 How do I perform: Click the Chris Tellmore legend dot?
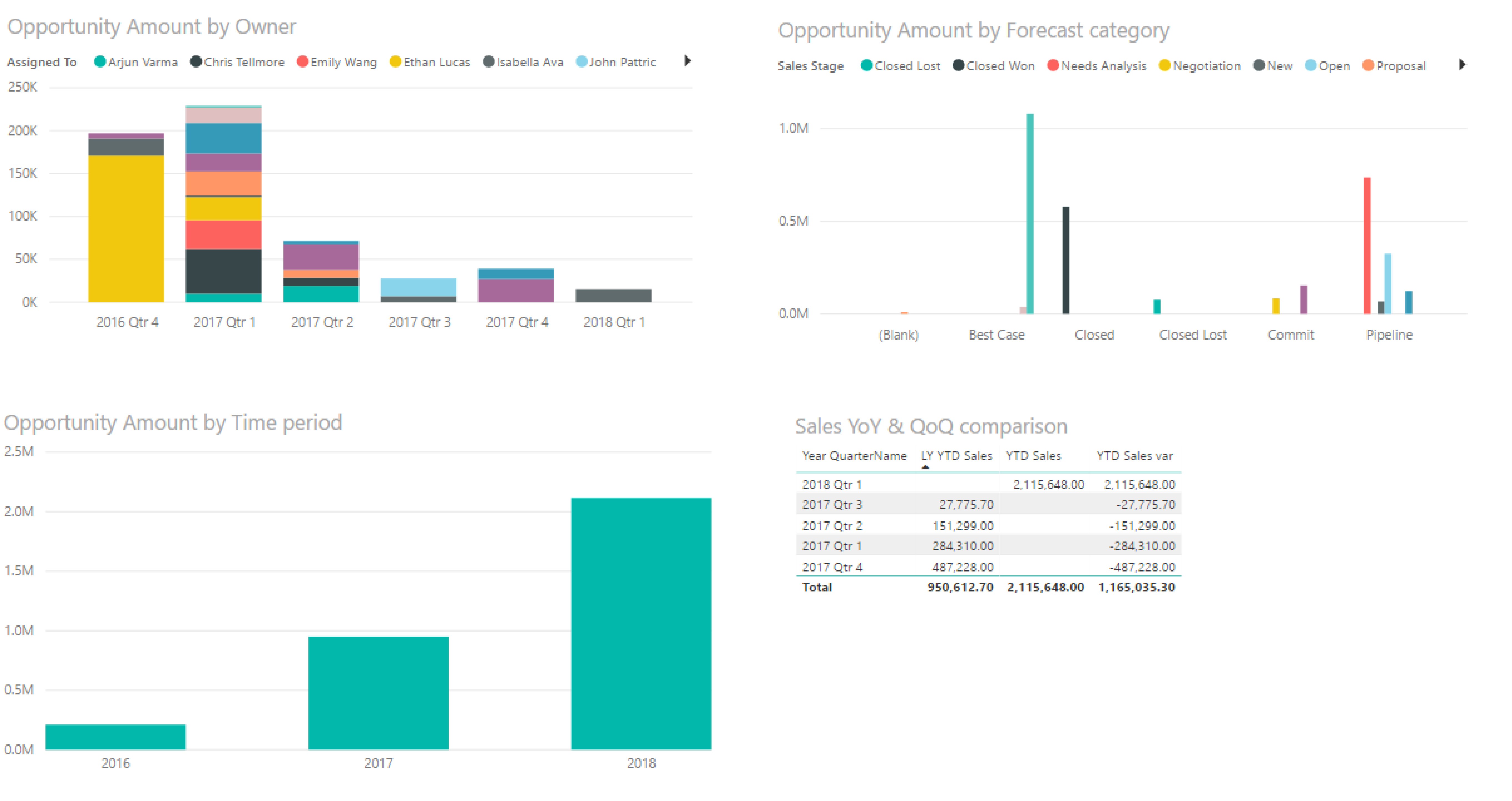click(x=196, y=62)
